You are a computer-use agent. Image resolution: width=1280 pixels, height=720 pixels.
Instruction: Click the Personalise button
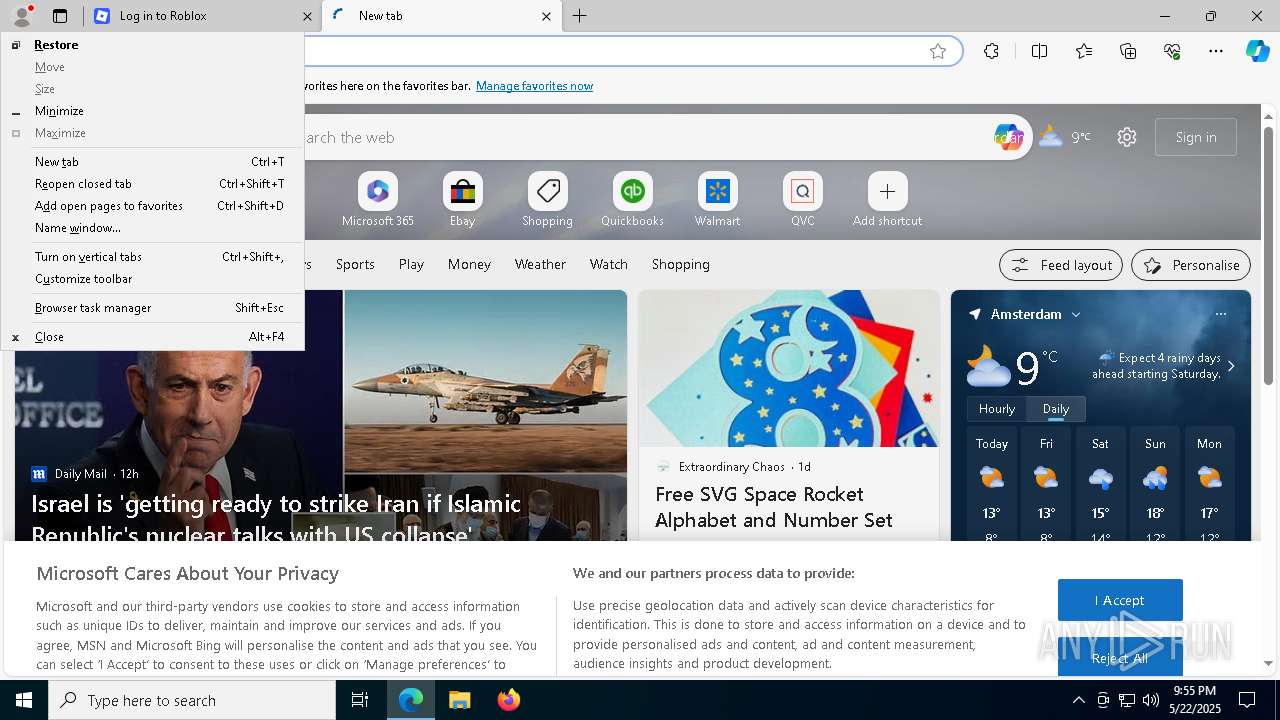(x=1191, y=265)
